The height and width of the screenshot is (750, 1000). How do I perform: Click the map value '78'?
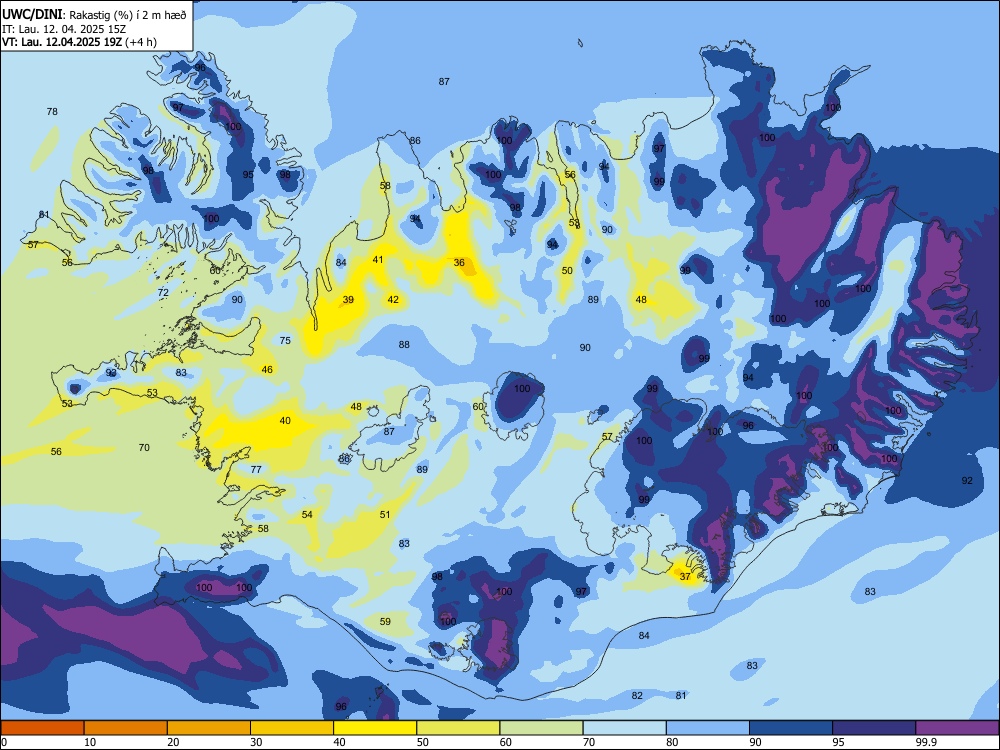pos(52,112)
